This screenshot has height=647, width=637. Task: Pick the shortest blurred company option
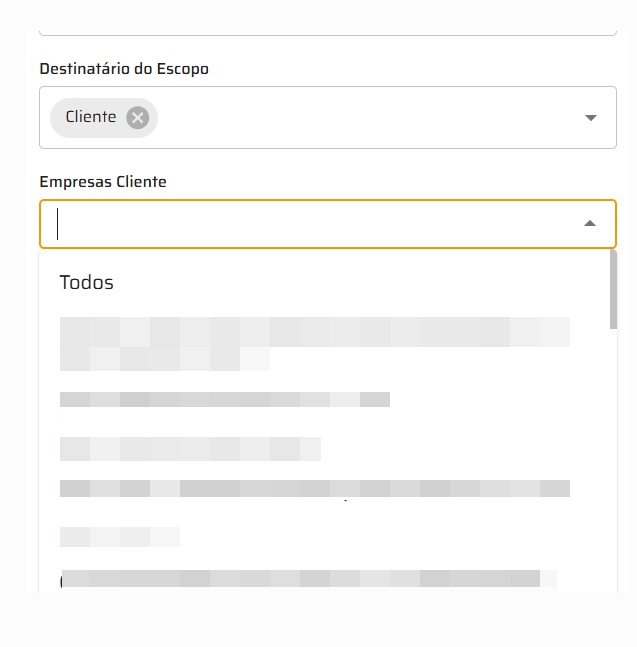point(120,537)
